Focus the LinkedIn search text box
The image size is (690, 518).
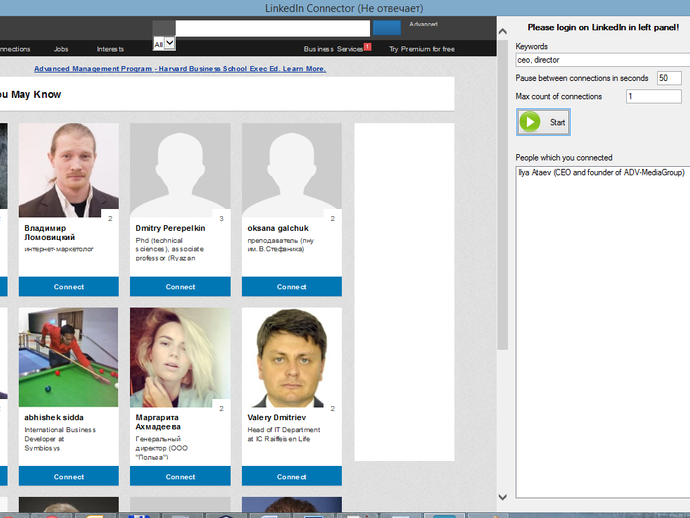[272, 28]
